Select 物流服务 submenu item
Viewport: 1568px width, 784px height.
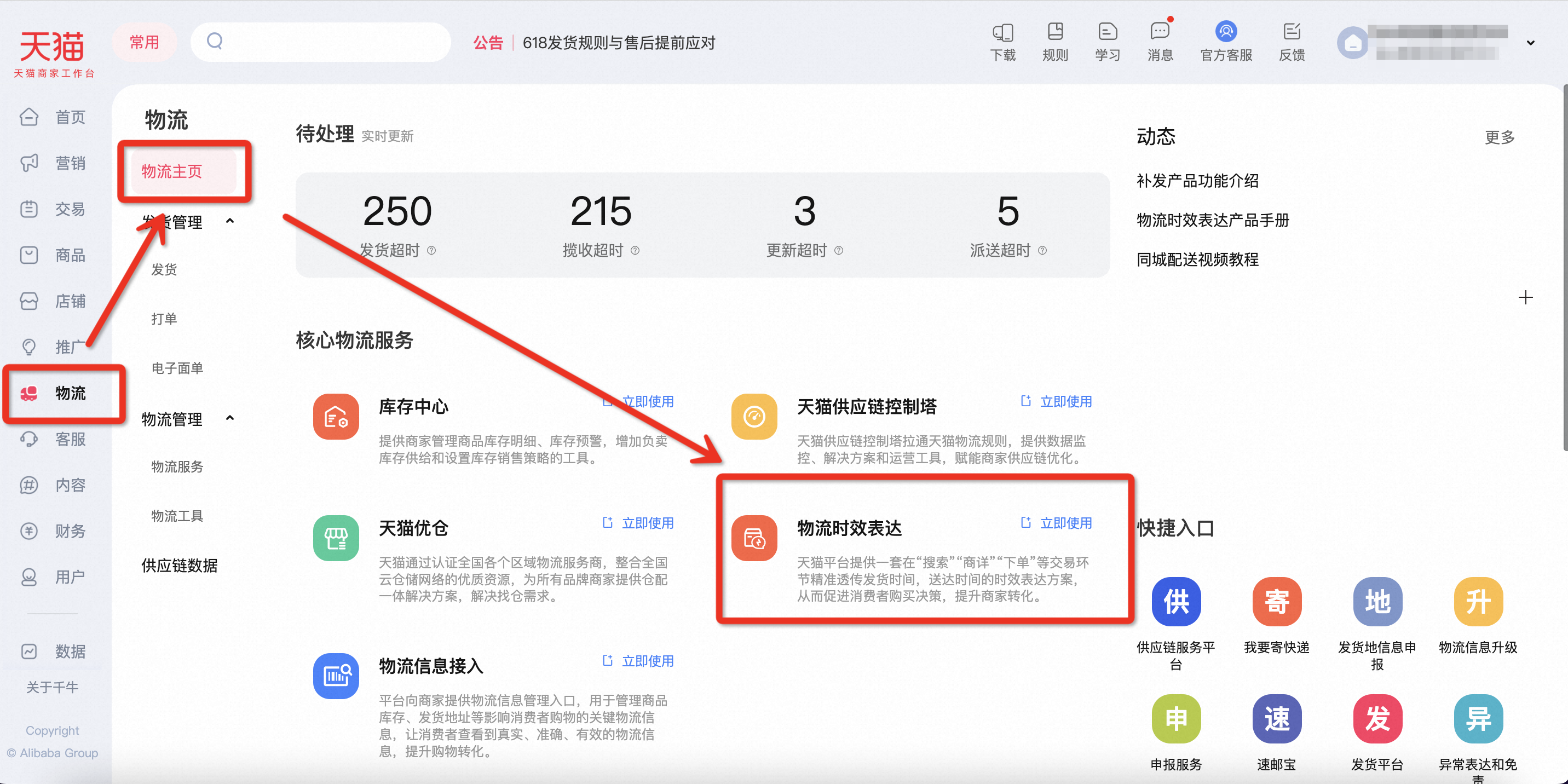point(177,467)
